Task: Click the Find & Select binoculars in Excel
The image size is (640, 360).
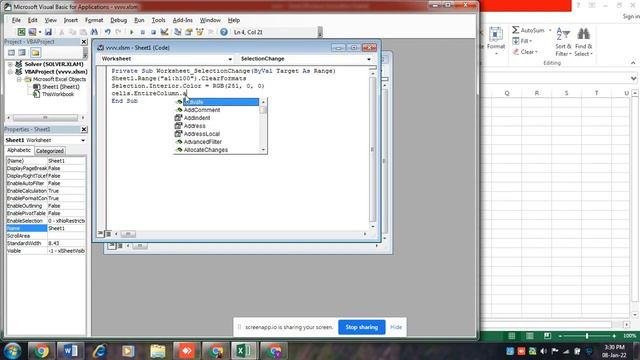Action: pos(584,34)
